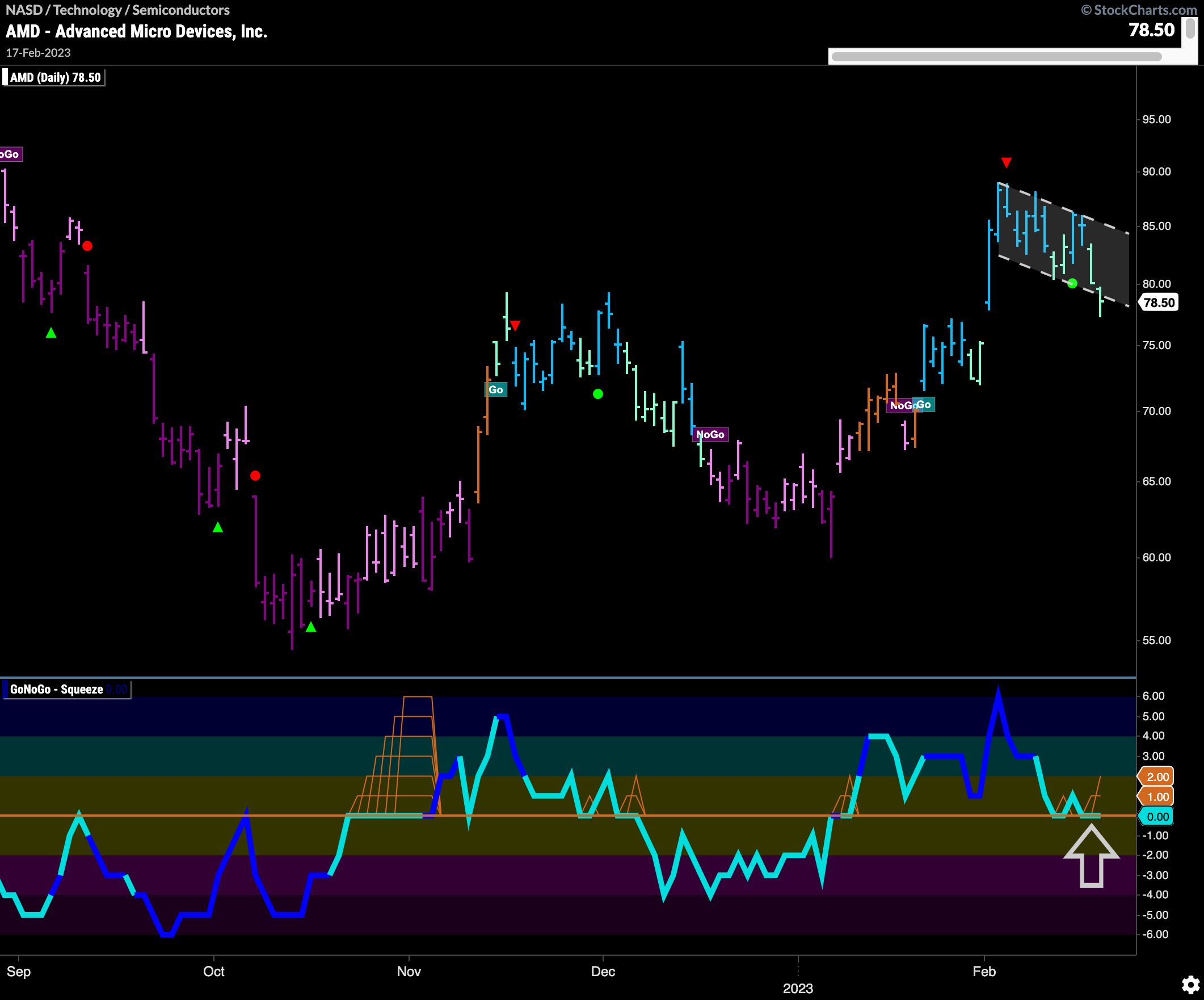Viewport: 1204px width, 1000px height.
Task: Click the teal Go label in November
Action: coord(496,390)
